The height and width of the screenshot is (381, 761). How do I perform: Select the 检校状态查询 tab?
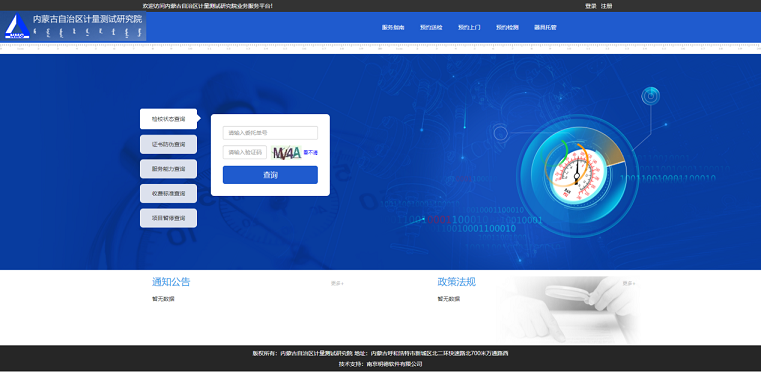coord(168,119)
